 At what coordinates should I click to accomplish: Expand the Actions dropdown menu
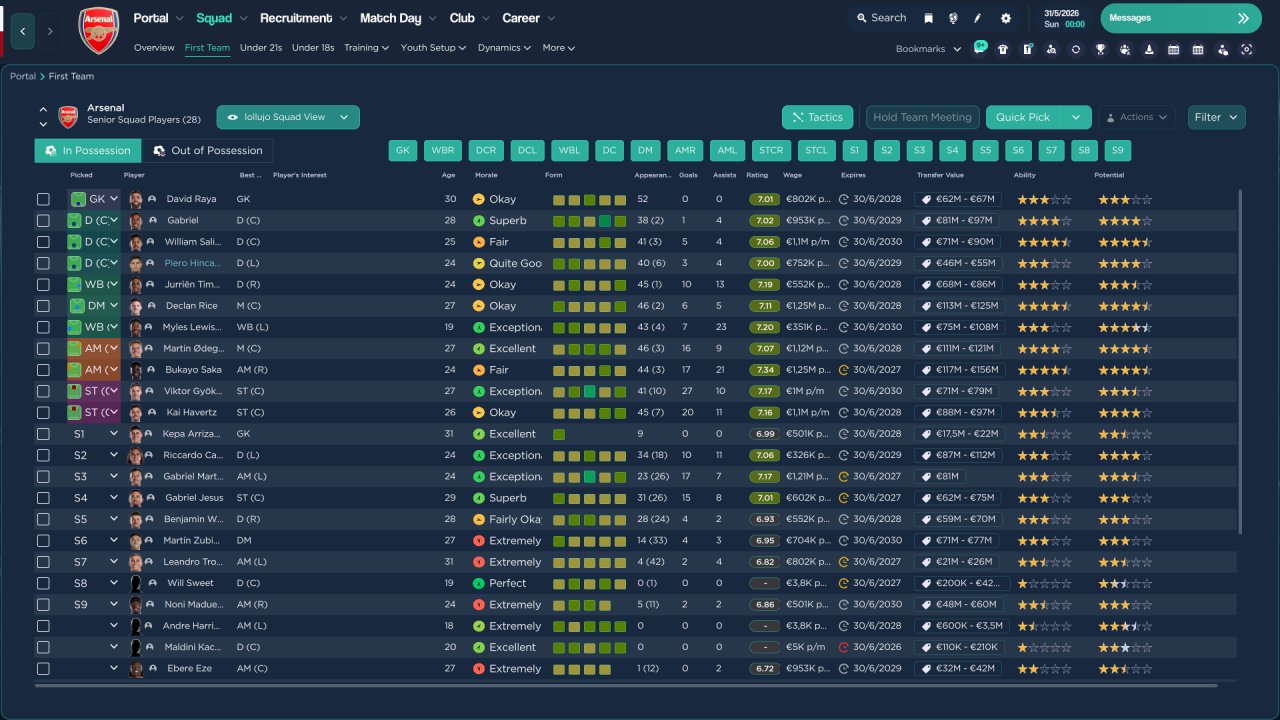pyautogui.click(x=1136, y=117)
